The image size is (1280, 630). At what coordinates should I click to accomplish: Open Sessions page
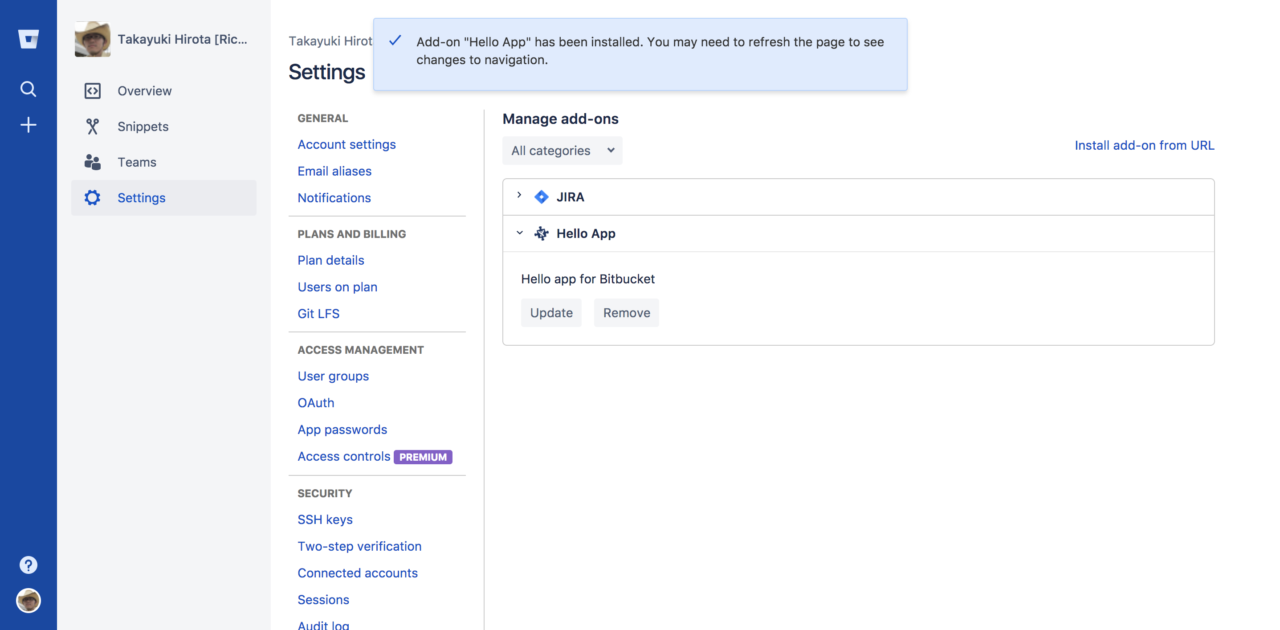(324, 600)
